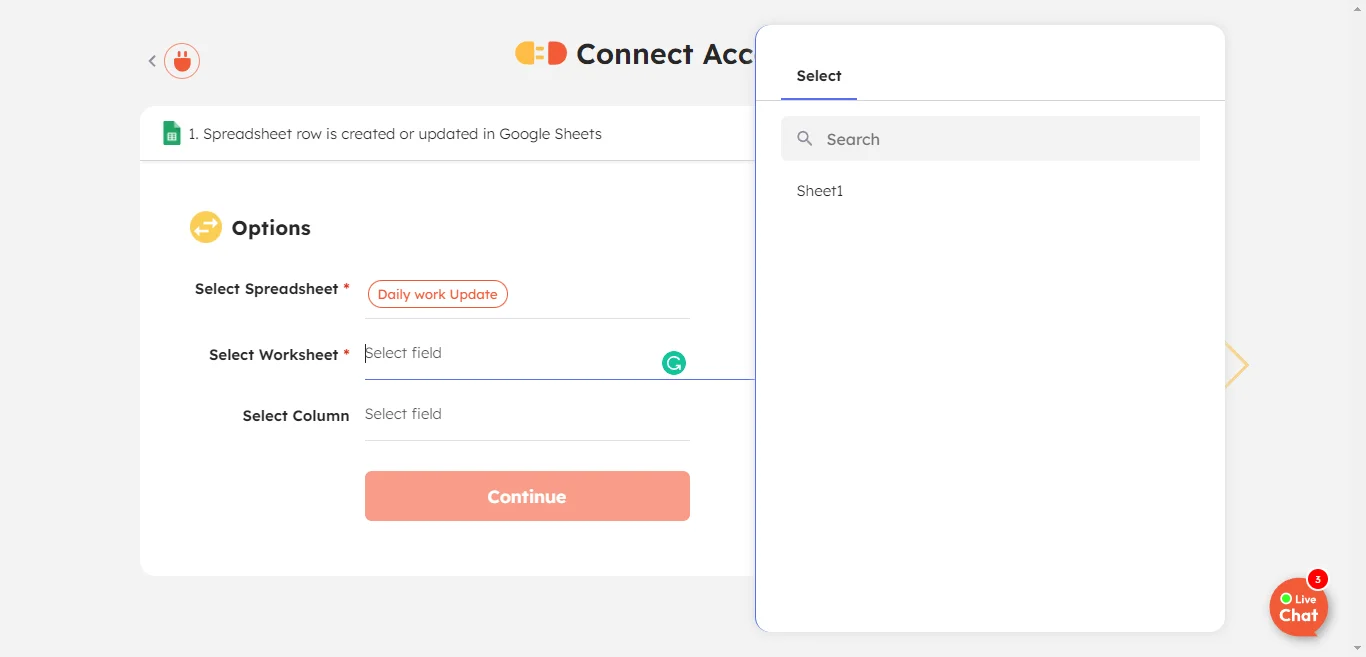
Task: Choose Sheet1 from the list
Action: [x=820, y=191]
